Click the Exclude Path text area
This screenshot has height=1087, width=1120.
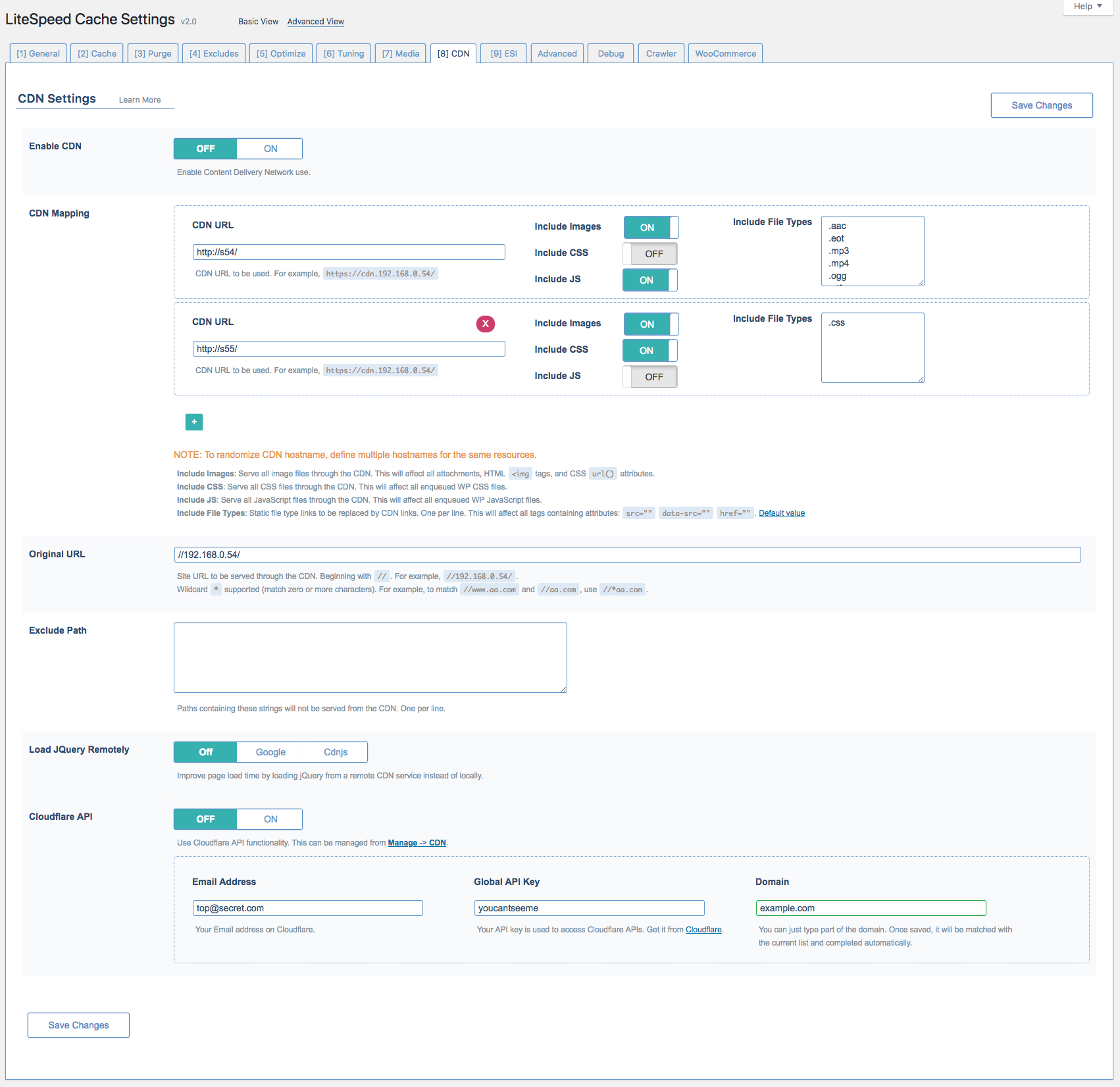[370, 657]
